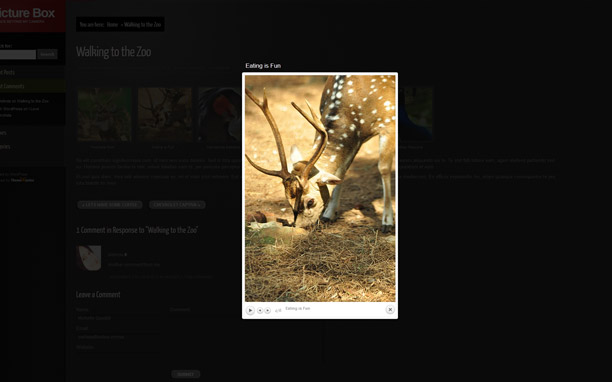
Task: Click the sidebar Search button
Action: pos(48,54)
